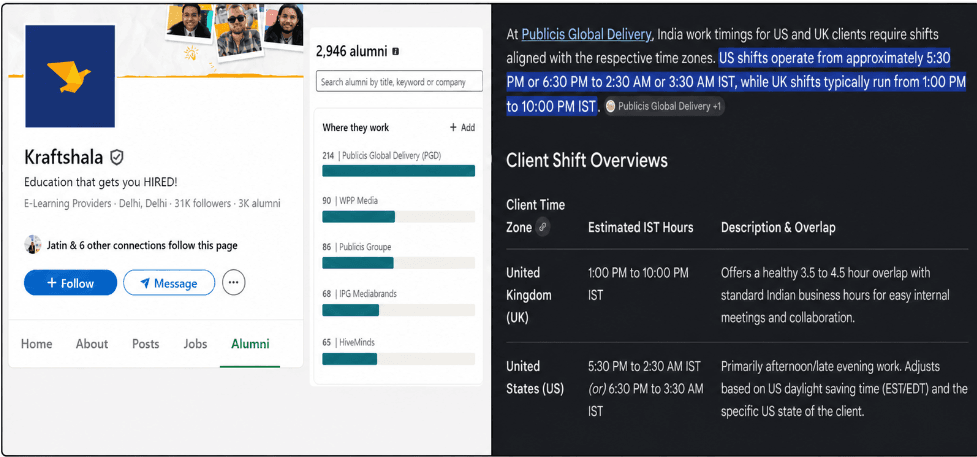Click the link icon beside Client Time Zone
The image size is (977, 457).
(x=542, y=228)
